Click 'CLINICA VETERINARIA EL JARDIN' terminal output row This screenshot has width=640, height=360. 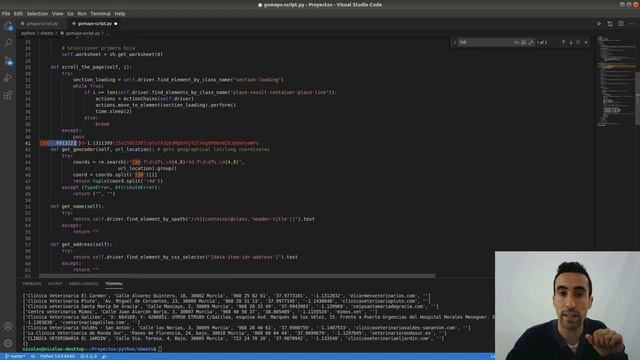coord(233,338)
